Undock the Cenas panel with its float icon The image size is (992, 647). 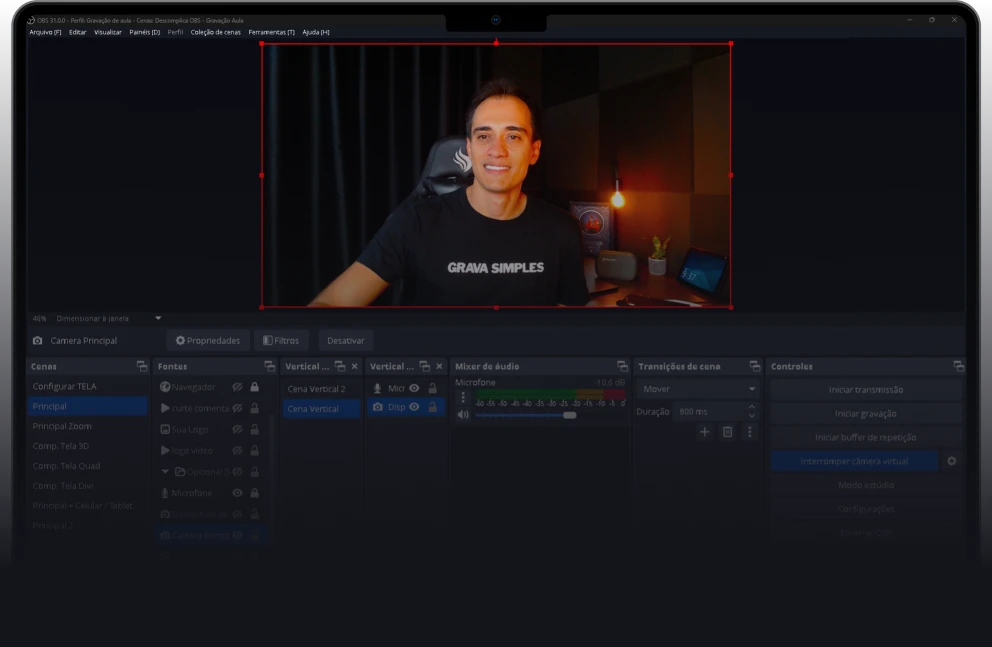pos(142,366)
